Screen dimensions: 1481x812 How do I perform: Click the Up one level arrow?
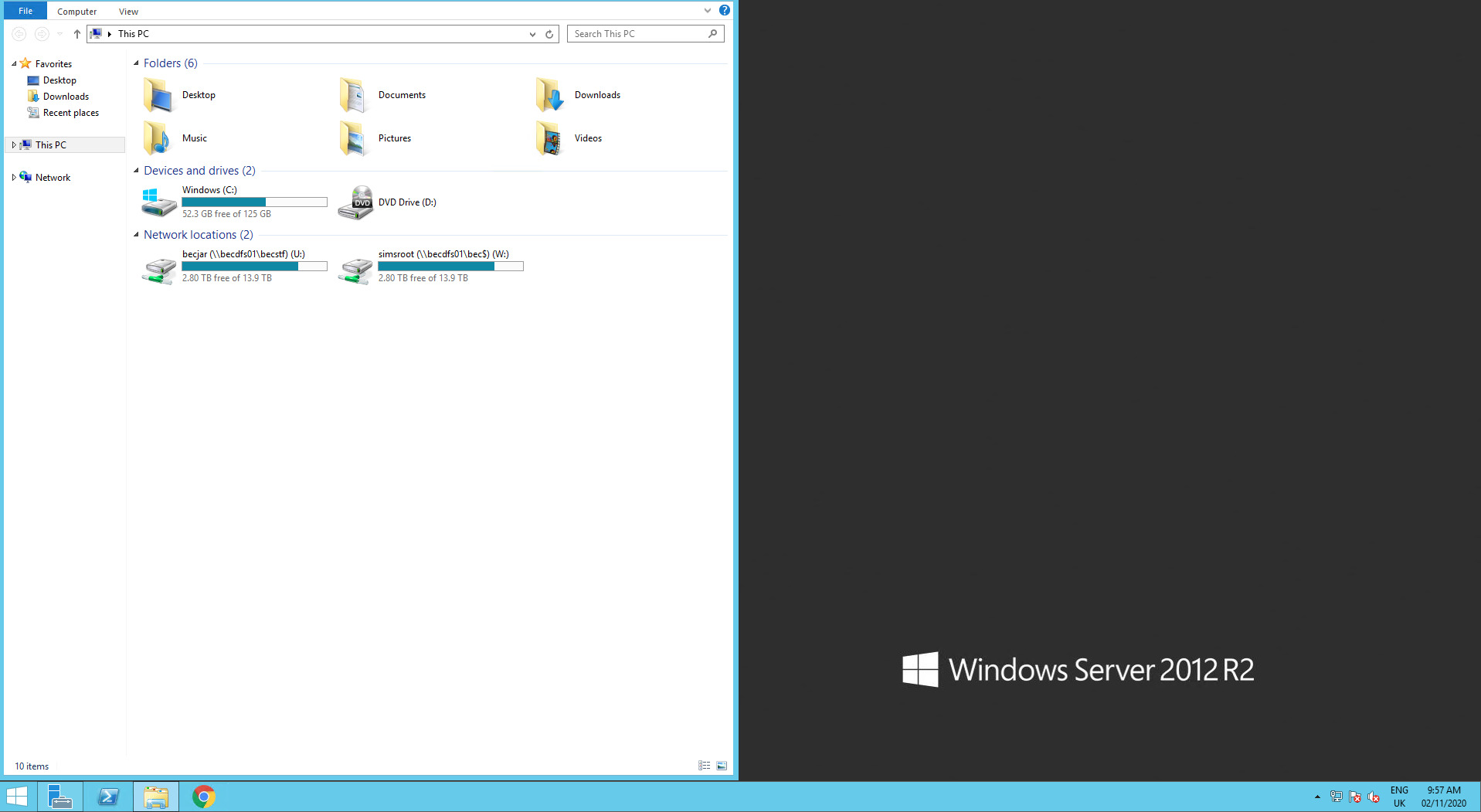tap(76, 34)
